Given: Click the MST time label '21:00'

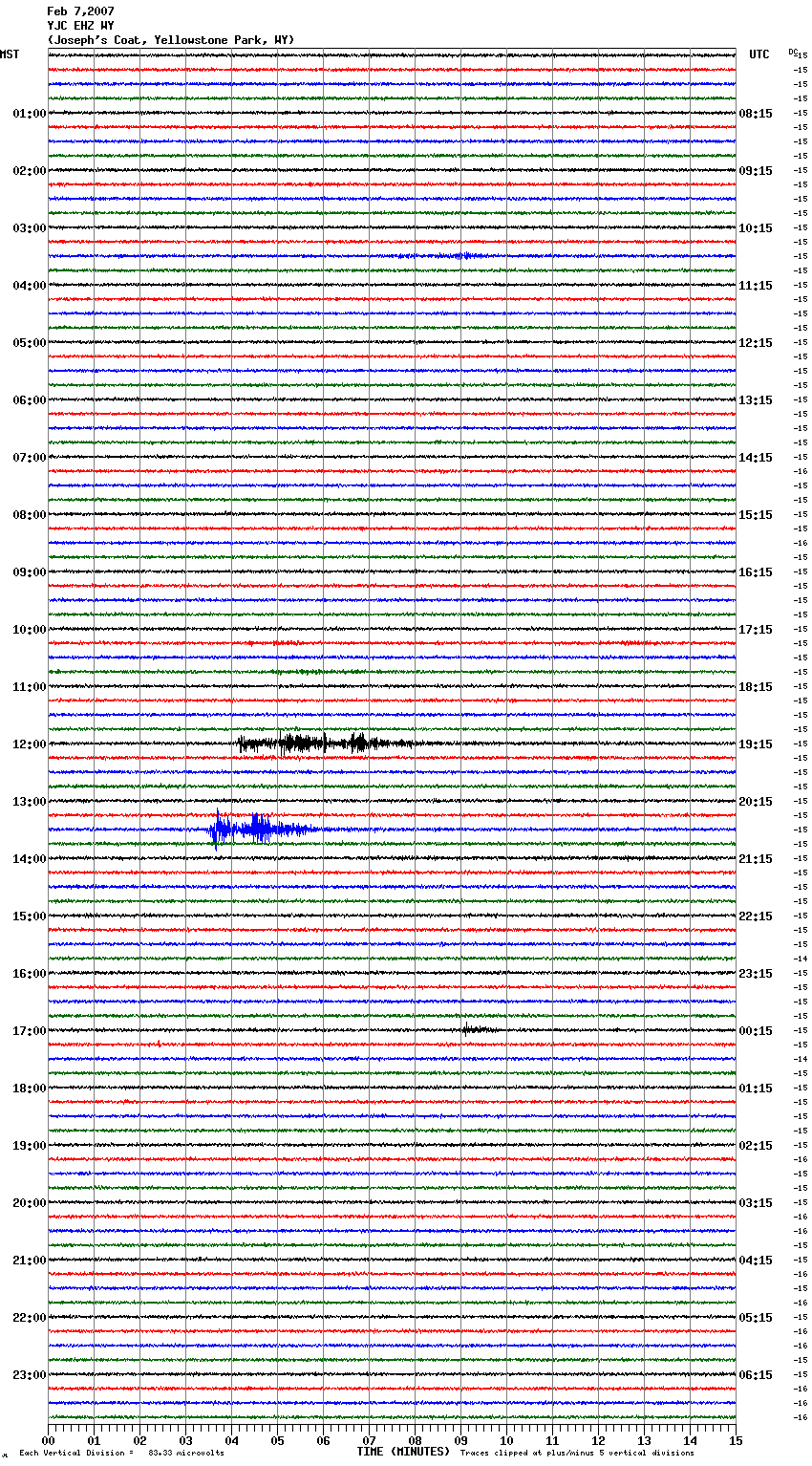Looking at the screenshot, I should pos(30,1261).
